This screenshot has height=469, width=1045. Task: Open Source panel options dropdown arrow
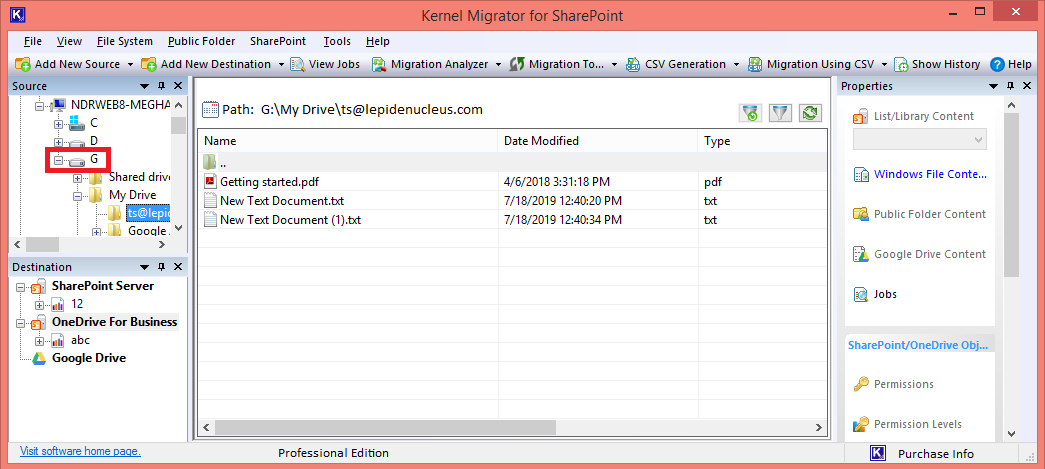click(144, 87)
